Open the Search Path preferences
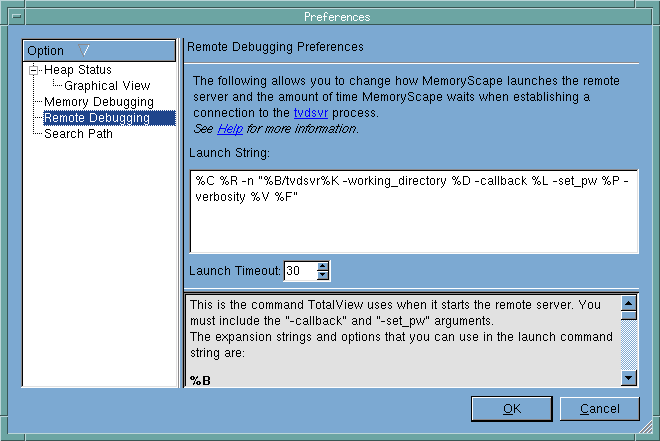 (78, 134)
